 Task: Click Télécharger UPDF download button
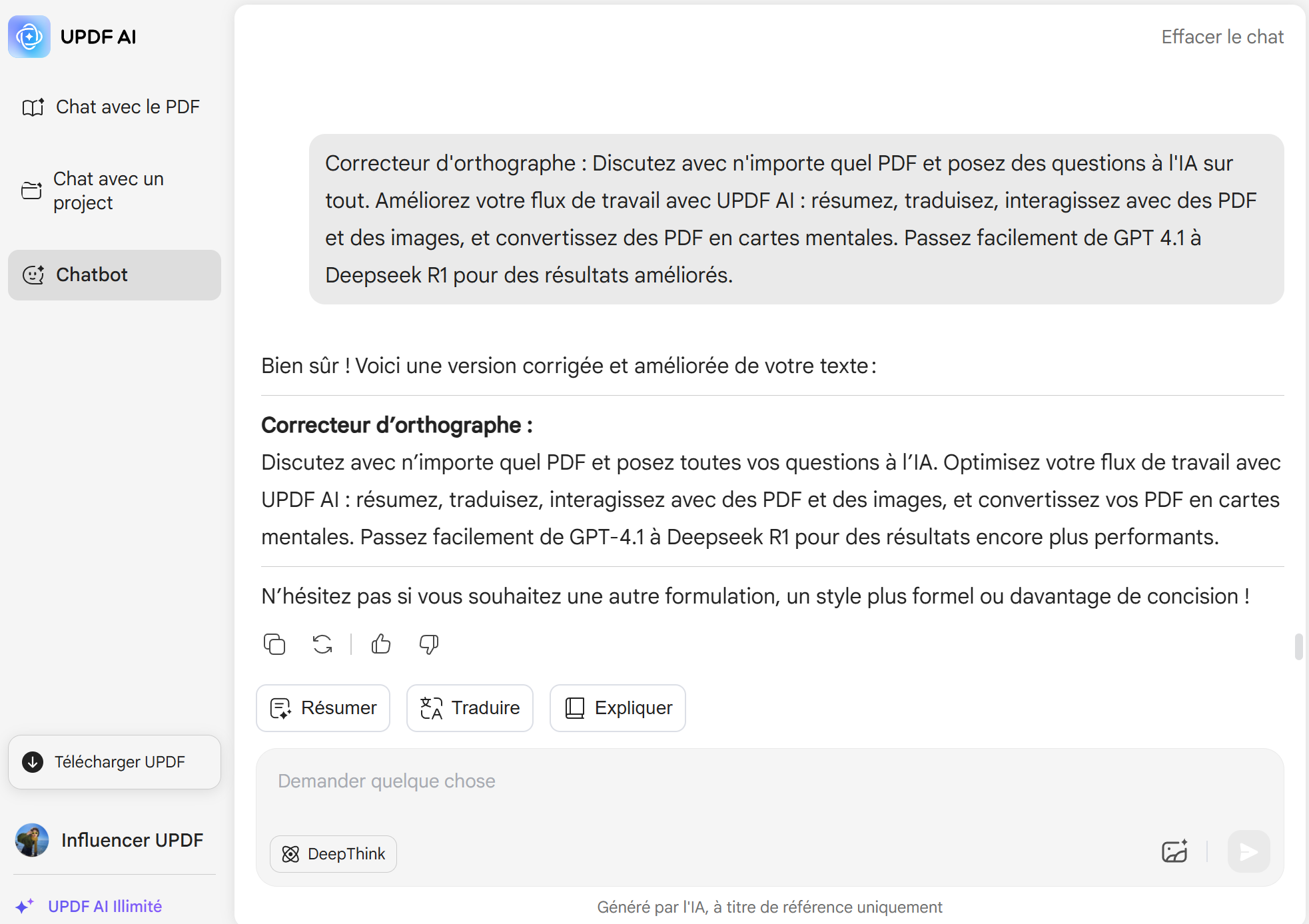click(115, 762)
